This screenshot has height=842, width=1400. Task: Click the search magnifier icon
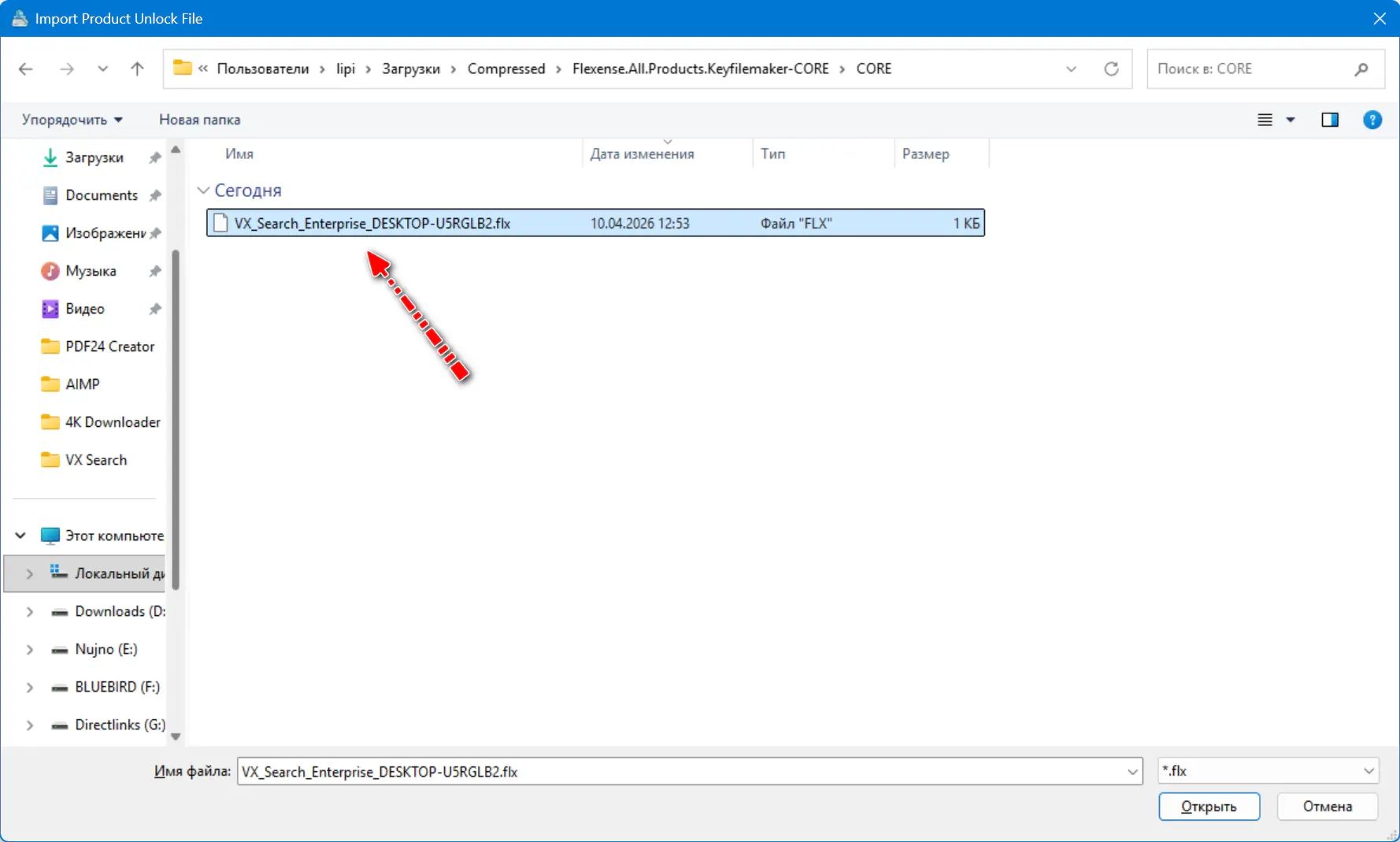(x=1361, y=69)
